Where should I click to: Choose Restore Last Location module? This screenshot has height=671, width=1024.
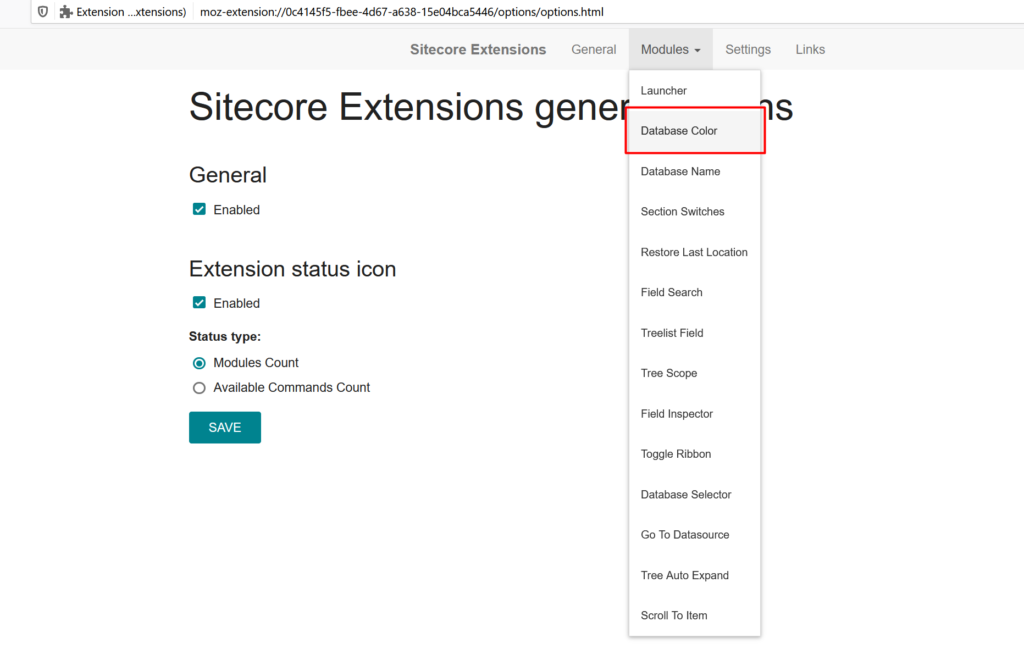coord(694,252)
